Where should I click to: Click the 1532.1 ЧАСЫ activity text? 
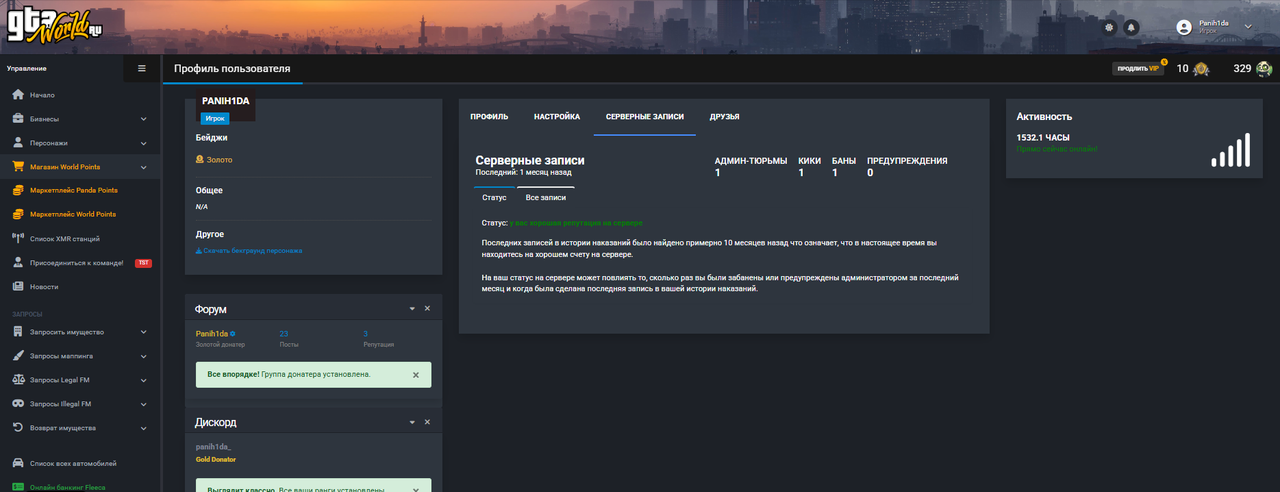point(1043,138)
